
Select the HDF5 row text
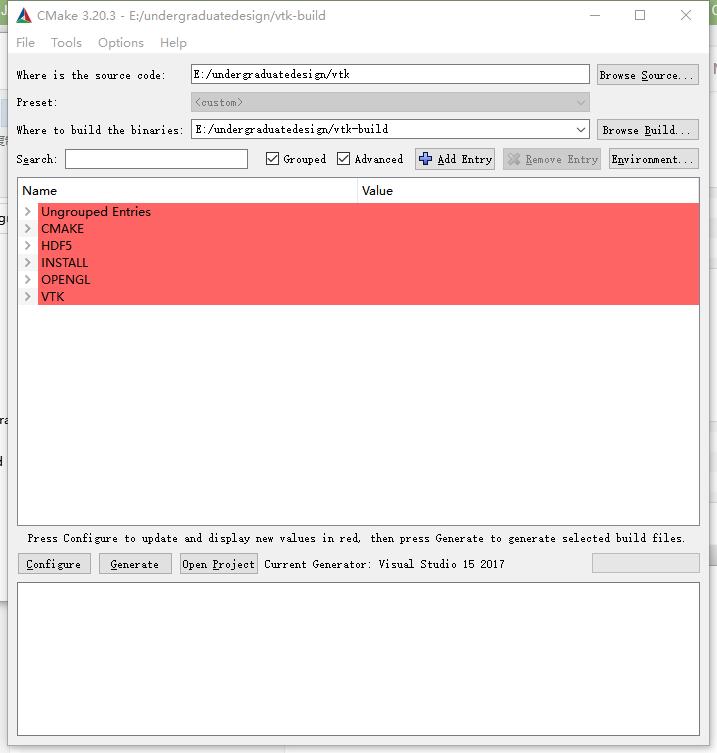(56, 245)
